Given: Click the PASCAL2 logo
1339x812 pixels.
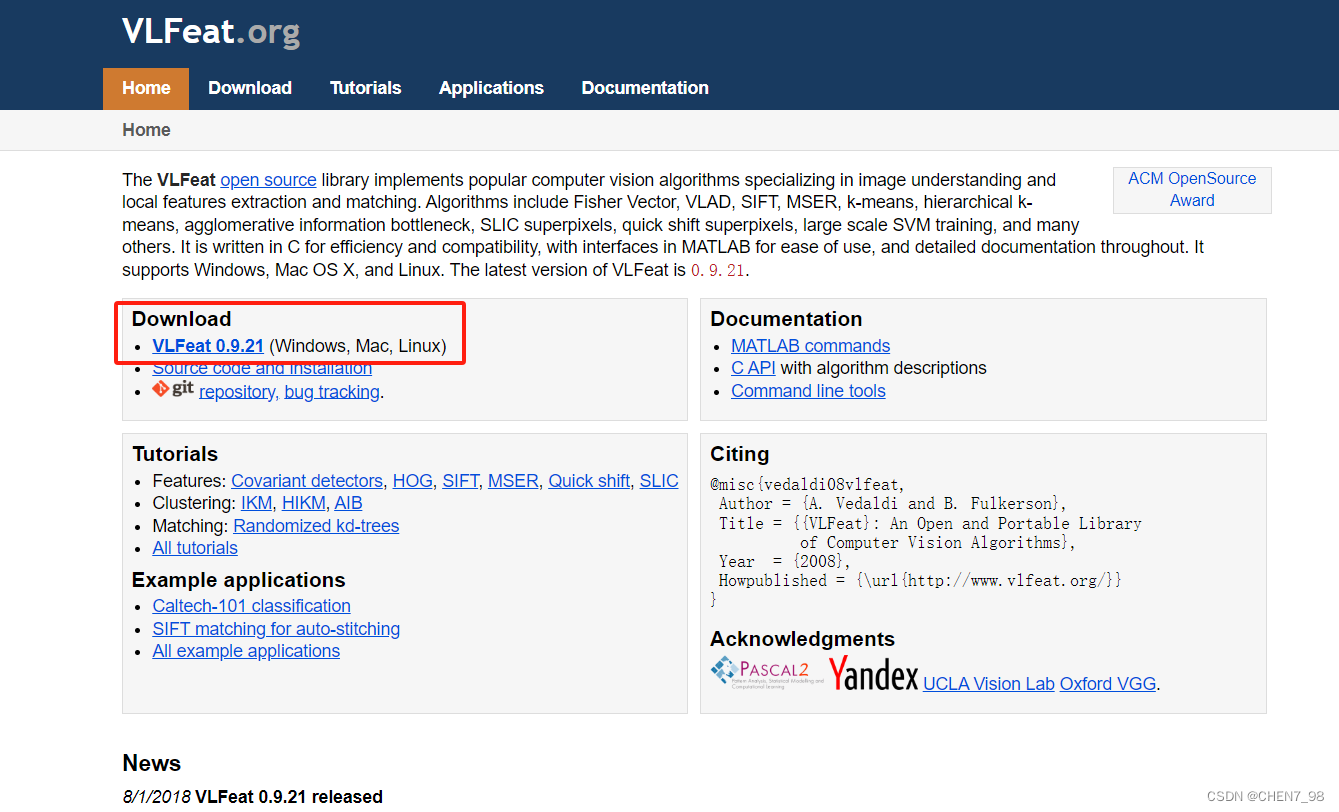Looking at the screenshot, I should click(x=767, y=673).
